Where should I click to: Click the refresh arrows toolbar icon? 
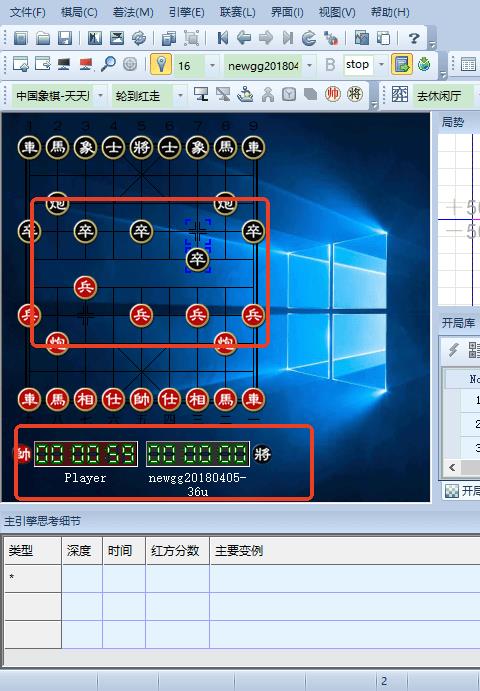[x=139, y=38]
